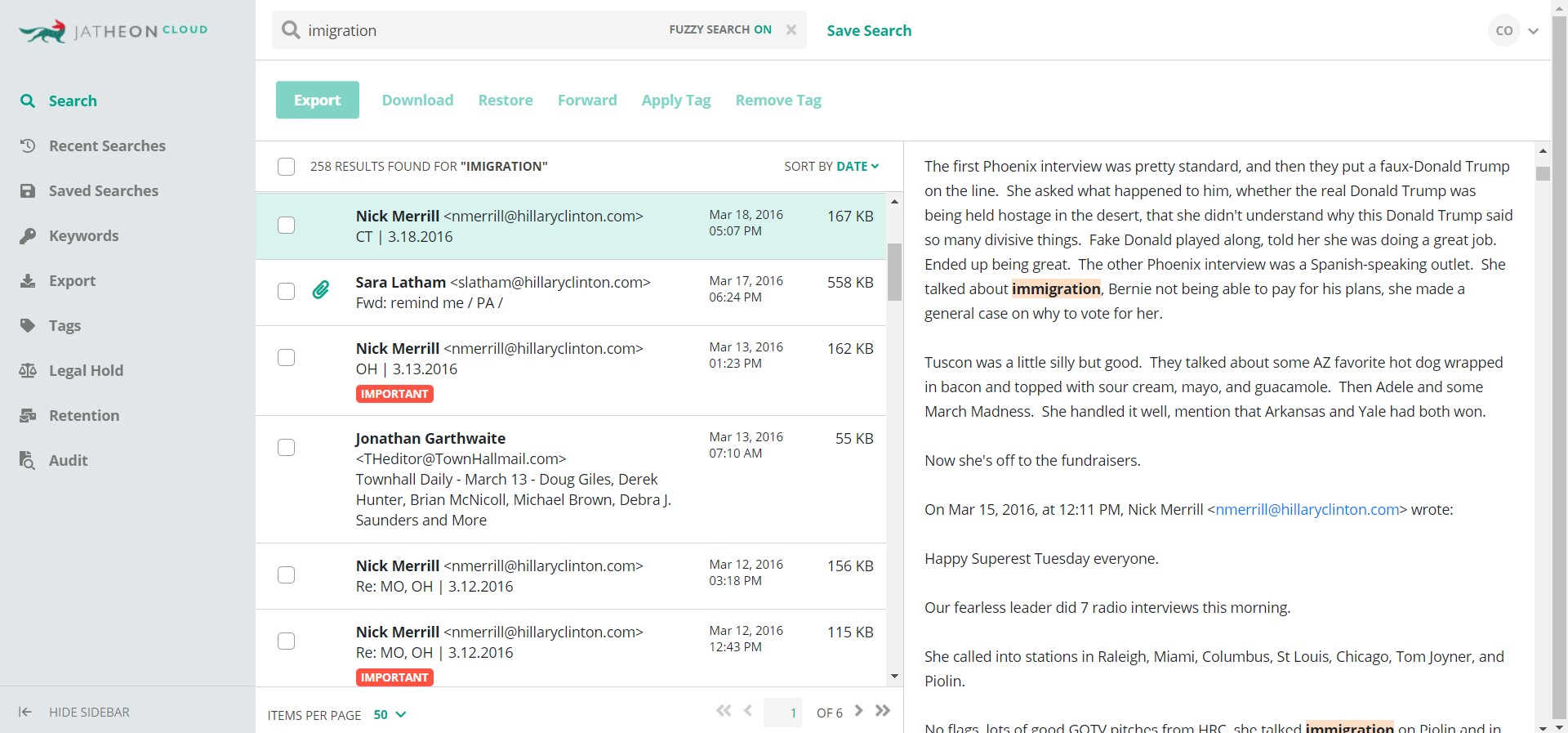The height and width of the screenshot is (733, 1568).
Task: Click Hide Sidebar label
Action: 89,712
